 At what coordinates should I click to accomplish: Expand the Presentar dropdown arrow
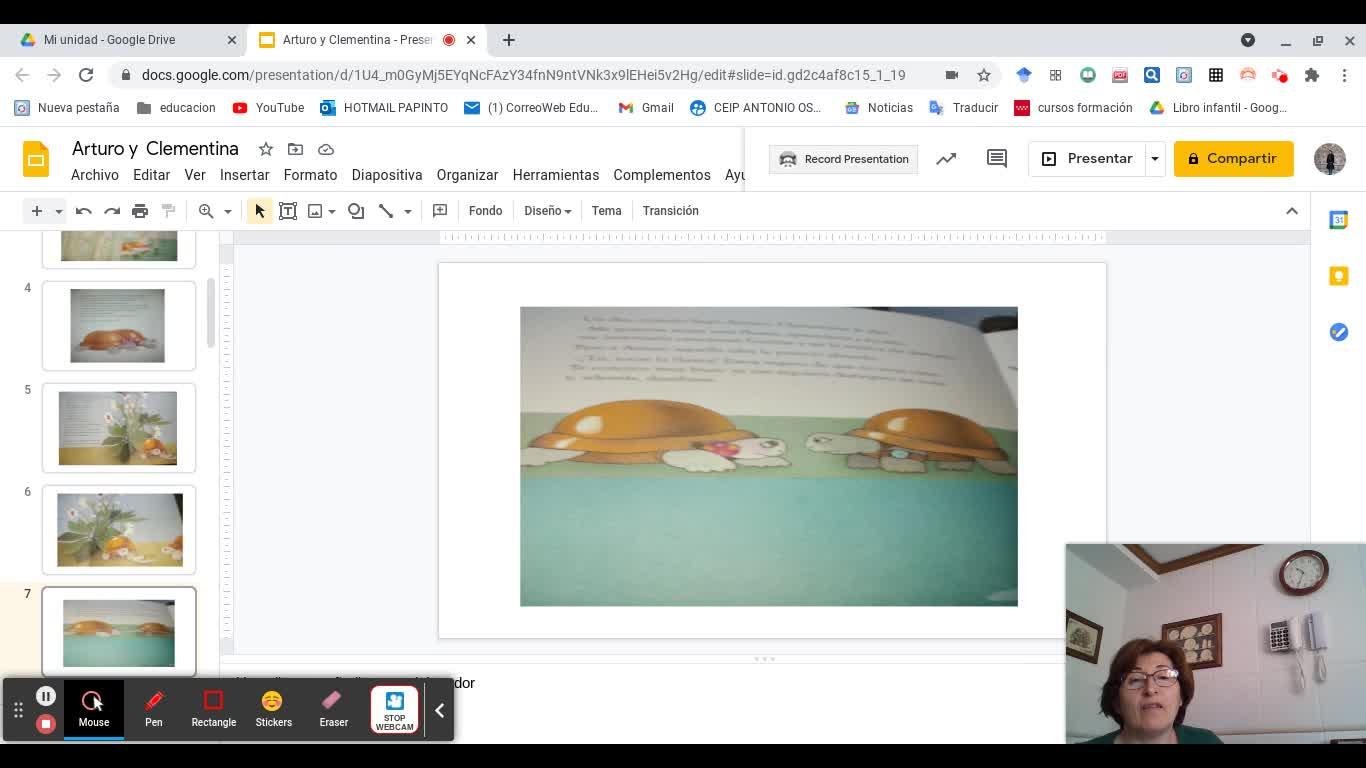click(x=1154, y=159)
